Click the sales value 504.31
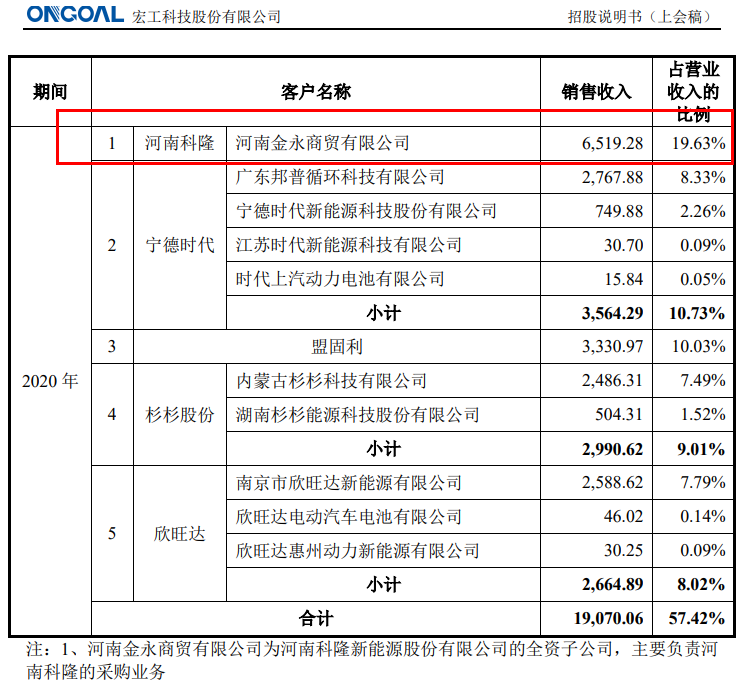This screenshot has width=740, height=681. coord(619,415)
